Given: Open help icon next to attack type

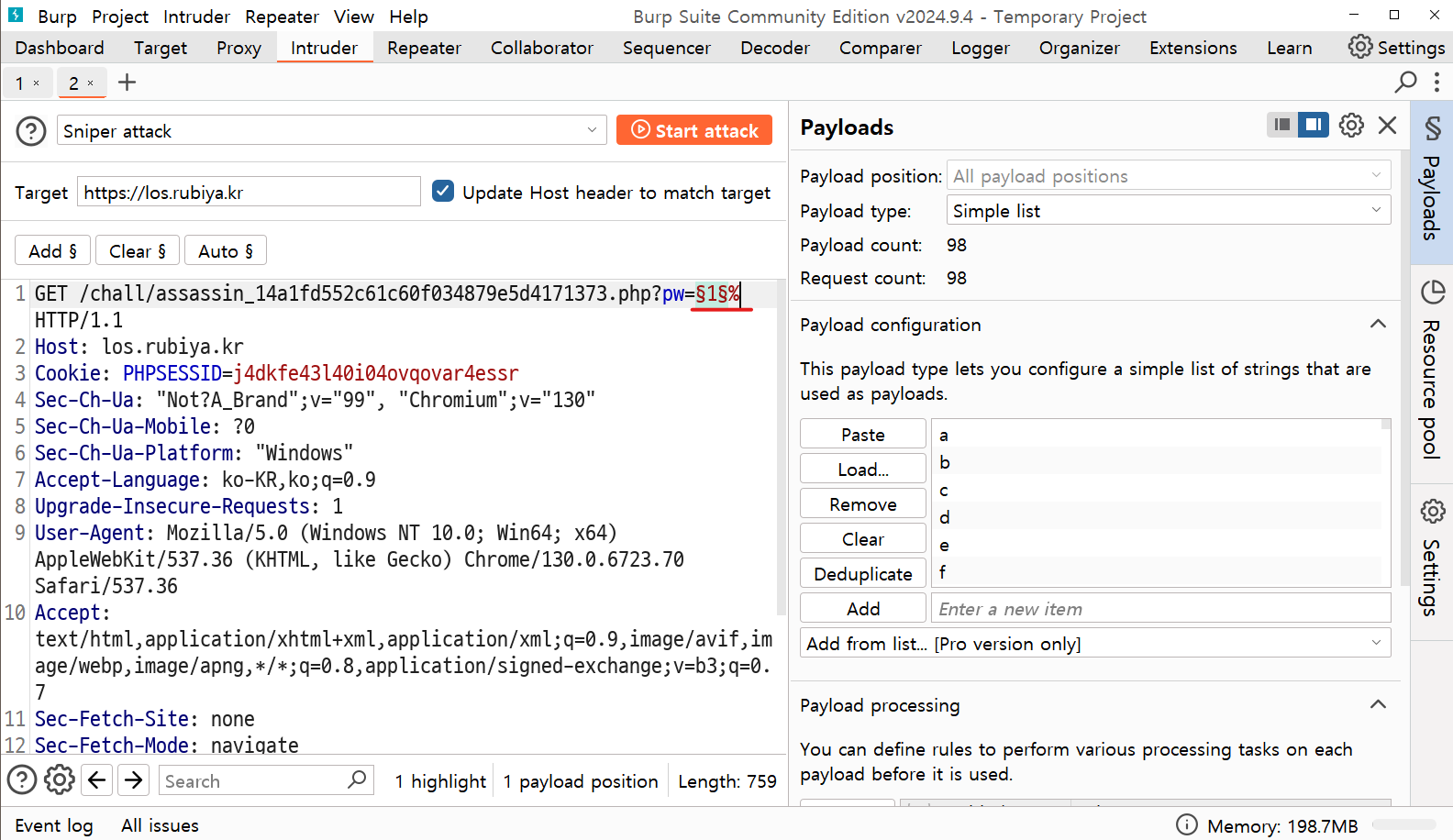Looking at the screenshot, I should click(x=31, y=131).
